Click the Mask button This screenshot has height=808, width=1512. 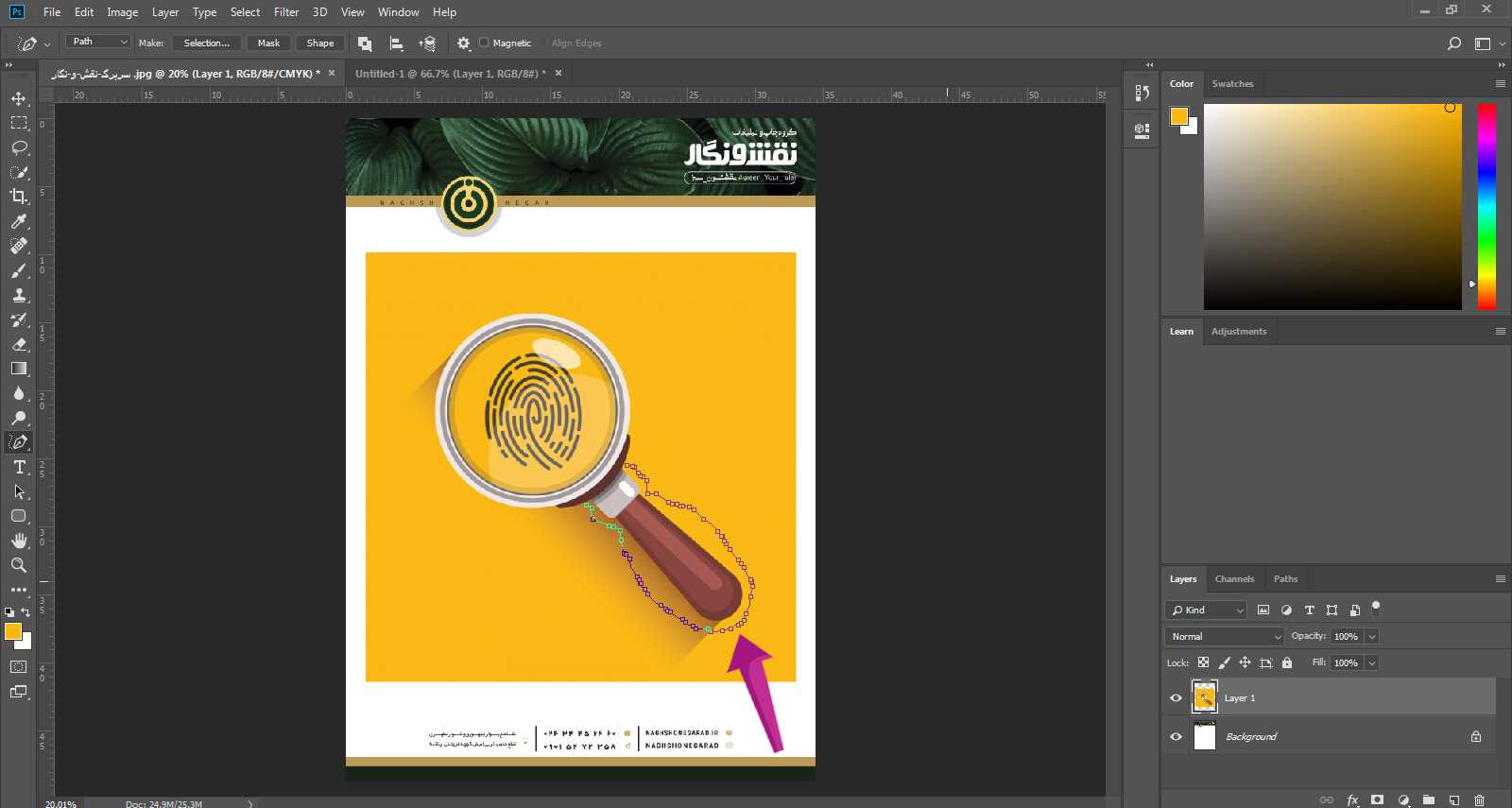268,43
